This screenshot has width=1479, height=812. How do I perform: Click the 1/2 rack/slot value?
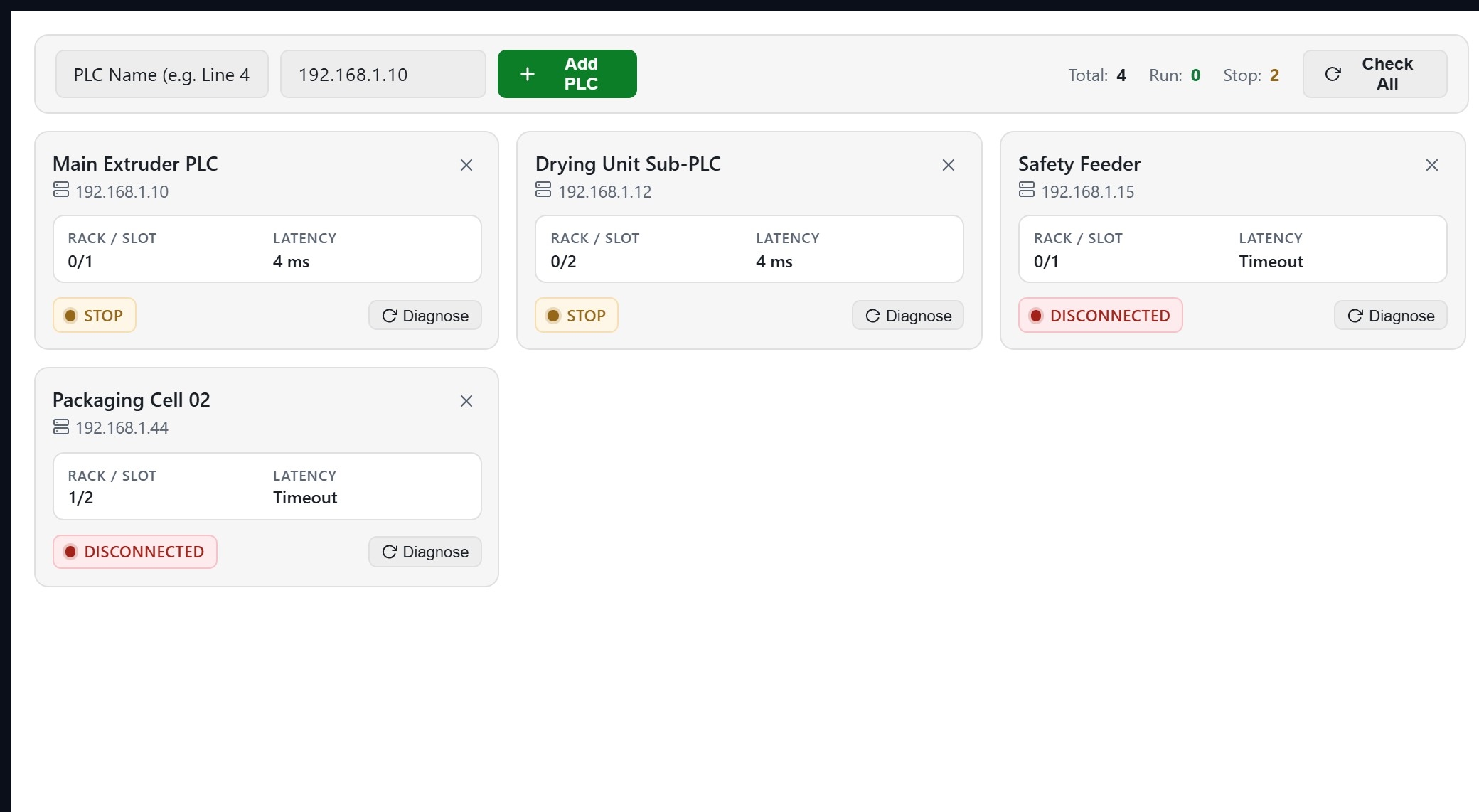point(80,498)
